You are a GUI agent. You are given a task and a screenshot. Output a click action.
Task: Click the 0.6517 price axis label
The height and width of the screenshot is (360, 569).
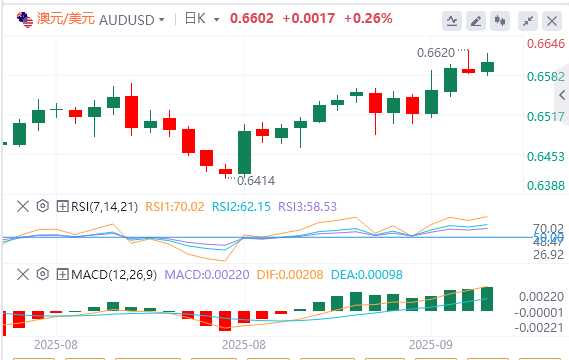pyautogui.click(x=546, y=117)
